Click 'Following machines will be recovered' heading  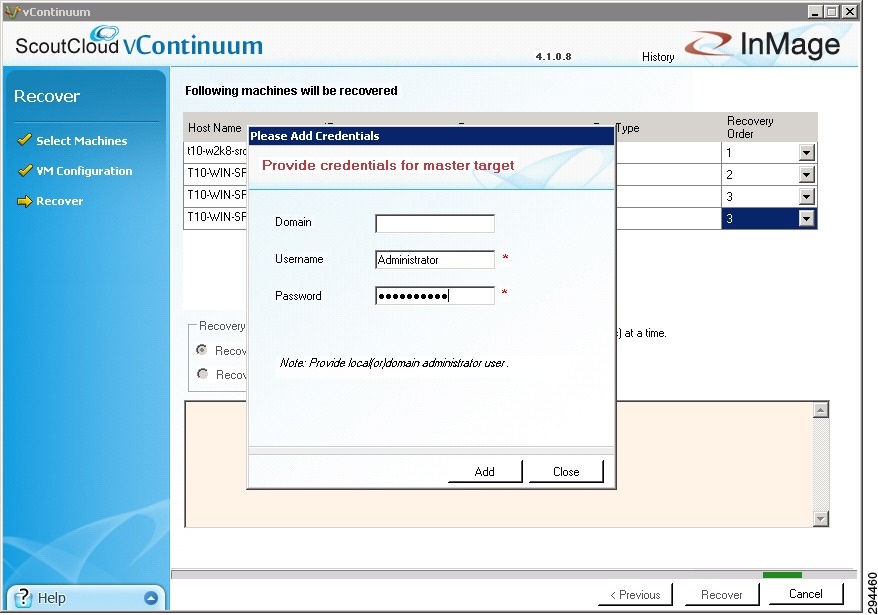(291, 91)
